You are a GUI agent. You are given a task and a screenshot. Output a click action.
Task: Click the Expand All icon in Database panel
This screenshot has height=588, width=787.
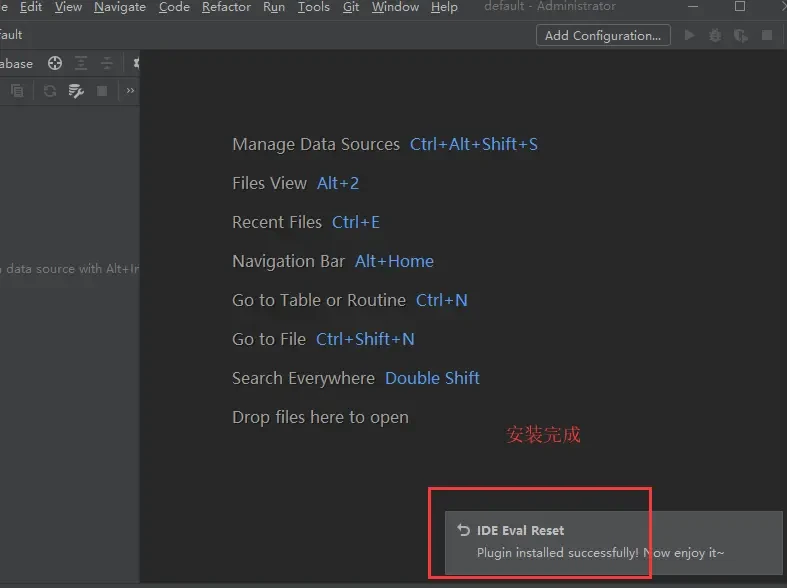82,63
